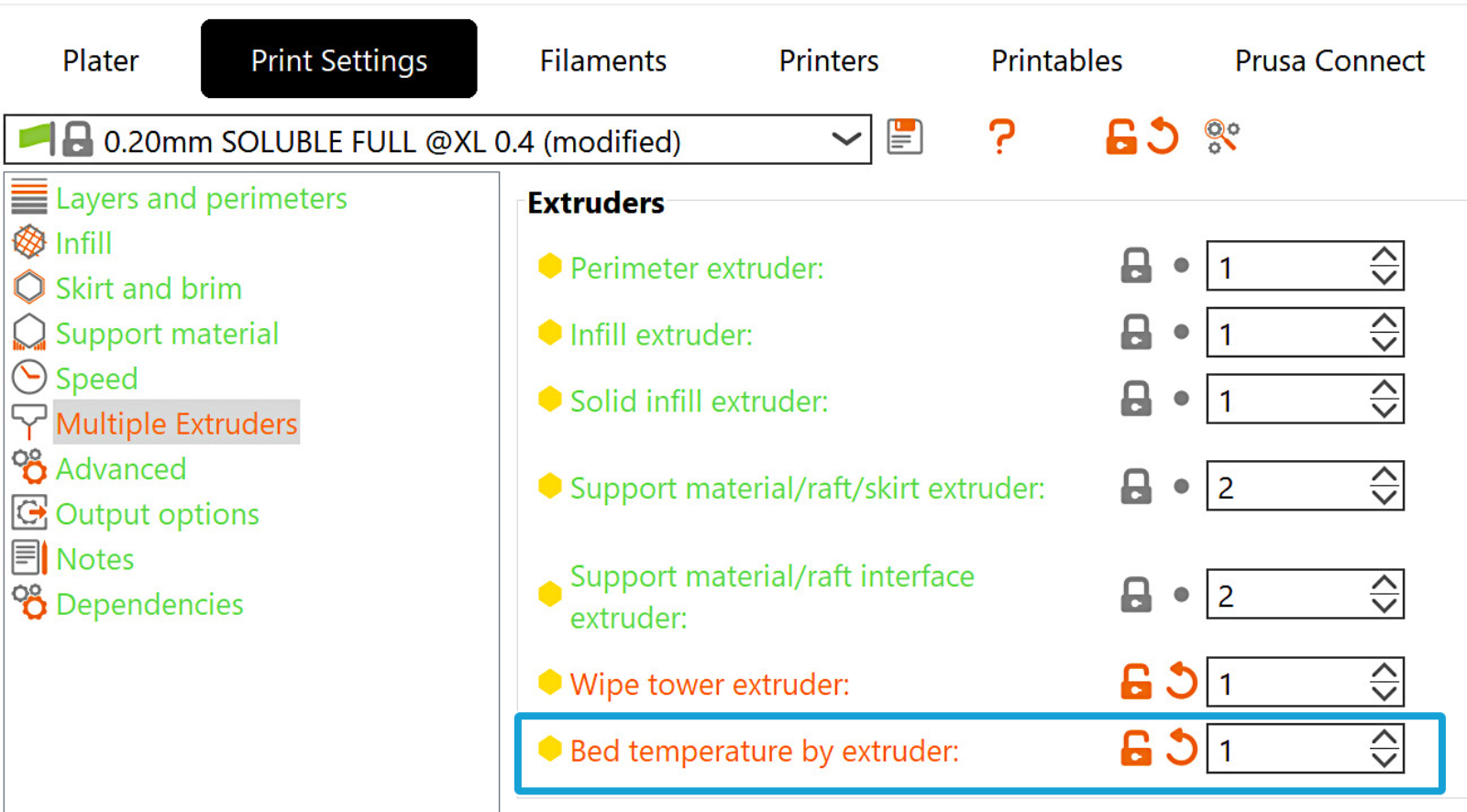Click the Speed clock icon in sidebar

coord(29,378)
